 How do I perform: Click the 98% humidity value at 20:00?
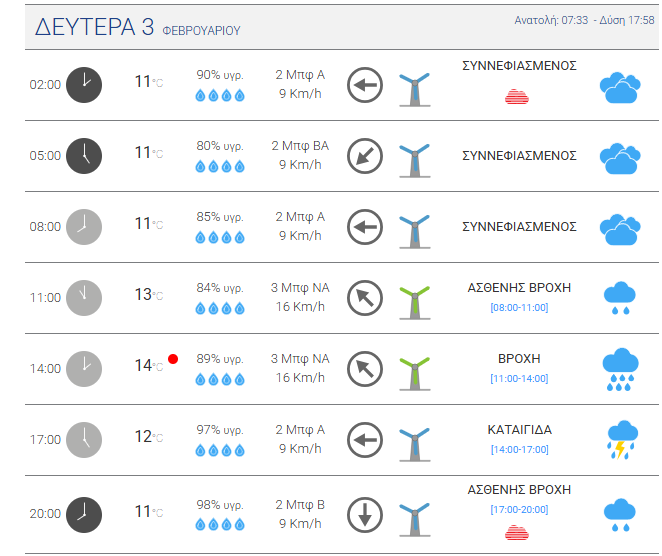click(x=219, y=502)
